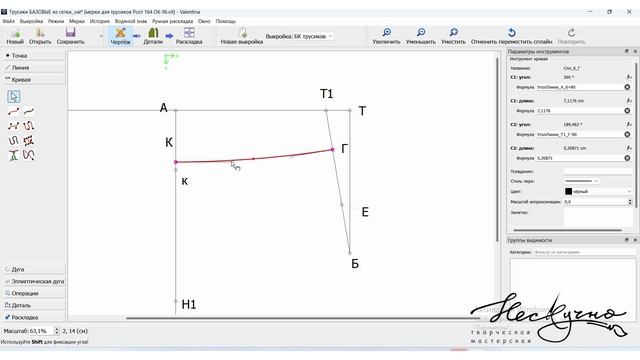This screenshot has width=640, height=360.
Task: Click the canvas vertical scrollbar
Action: tap(497, 149)
